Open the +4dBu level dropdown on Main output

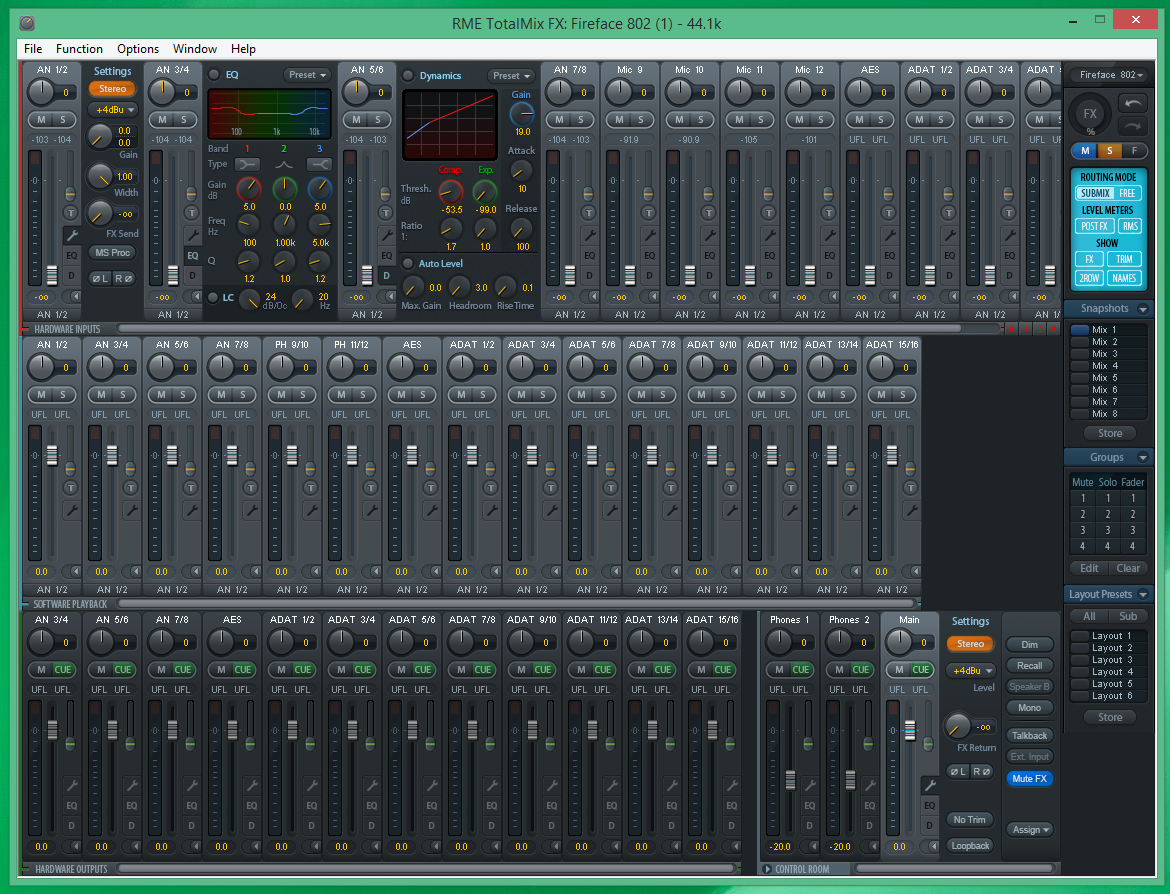point(969,671)
